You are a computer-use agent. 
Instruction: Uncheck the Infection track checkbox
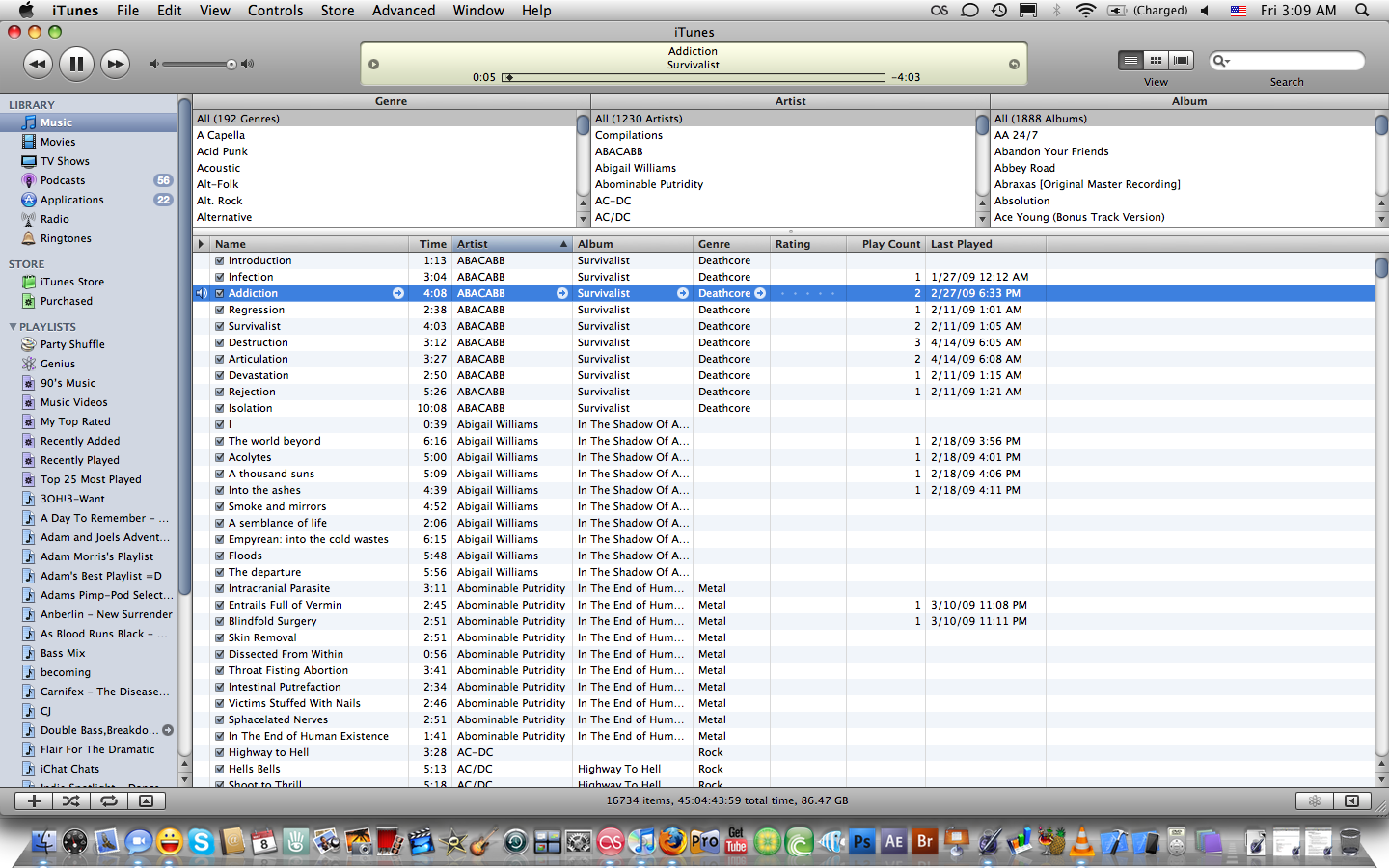220,277
